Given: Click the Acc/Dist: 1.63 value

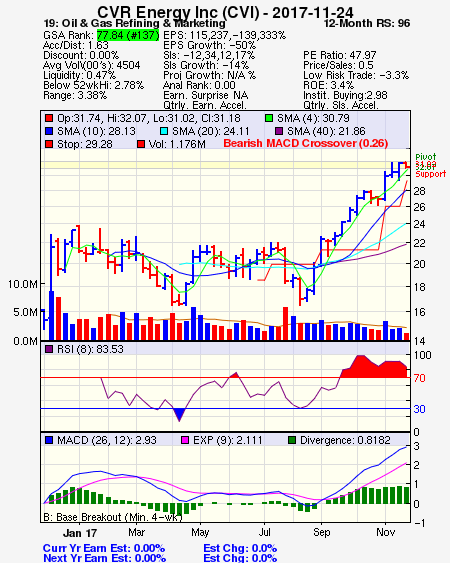Looking at the screenshot, I should pos(76,45).
